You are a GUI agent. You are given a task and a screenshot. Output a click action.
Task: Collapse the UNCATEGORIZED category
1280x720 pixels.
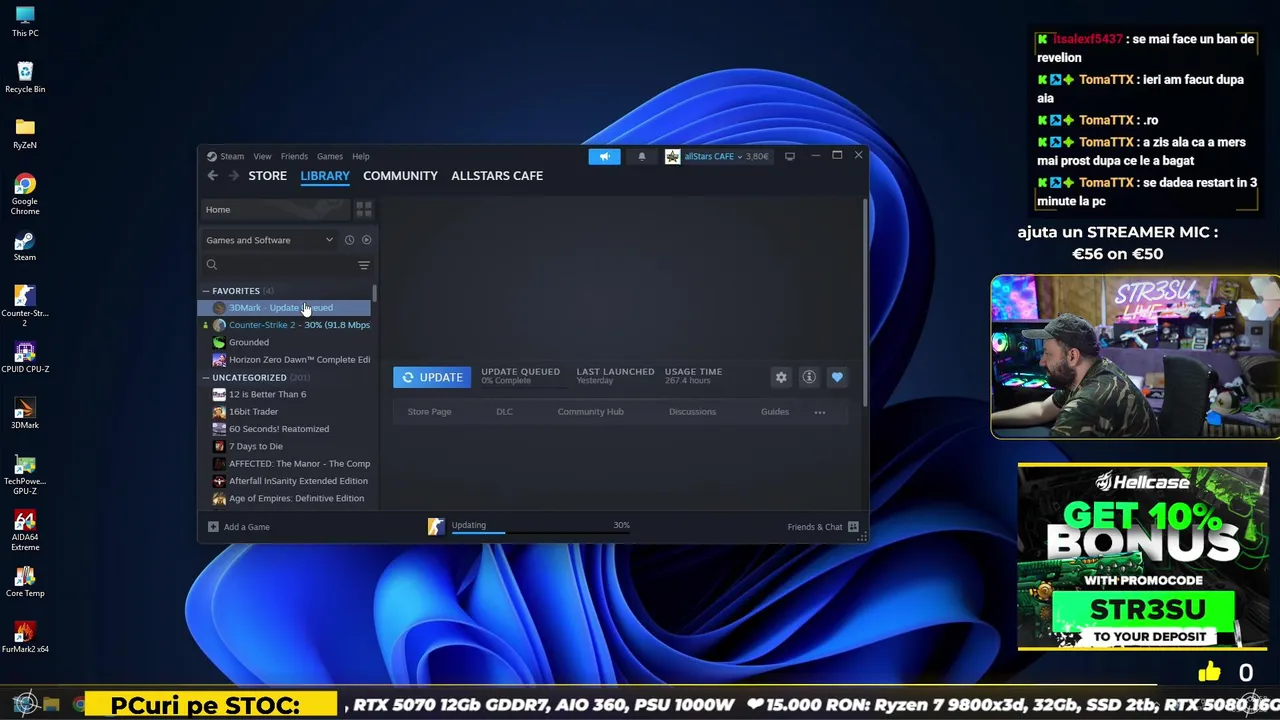(x=206, y=378)
